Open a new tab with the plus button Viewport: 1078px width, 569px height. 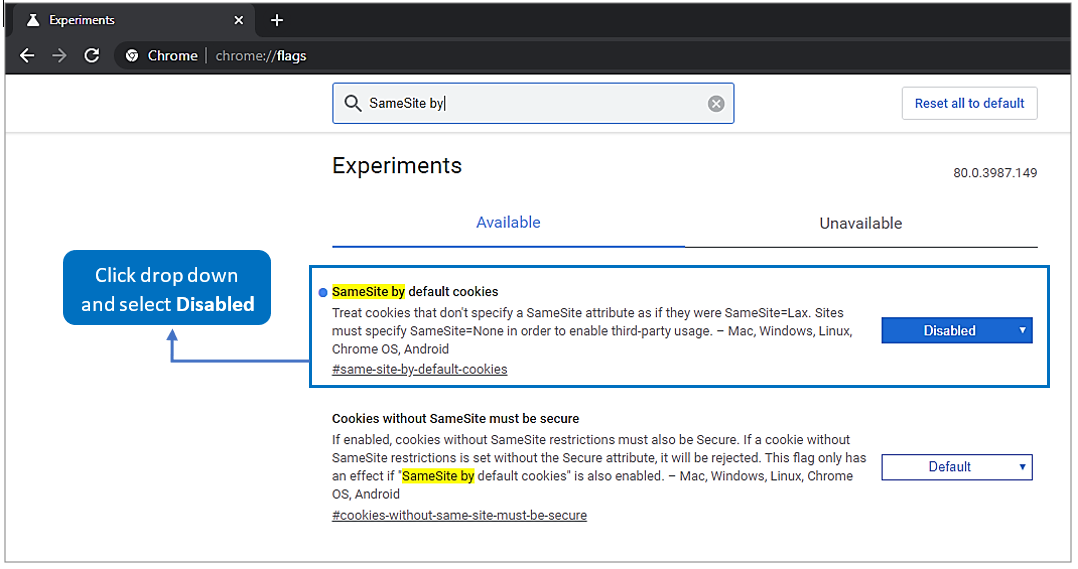point(277,21)
